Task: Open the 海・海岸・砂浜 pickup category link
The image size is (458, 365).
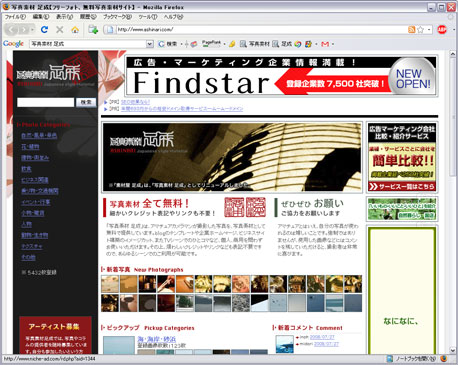Action: [157, 339]
